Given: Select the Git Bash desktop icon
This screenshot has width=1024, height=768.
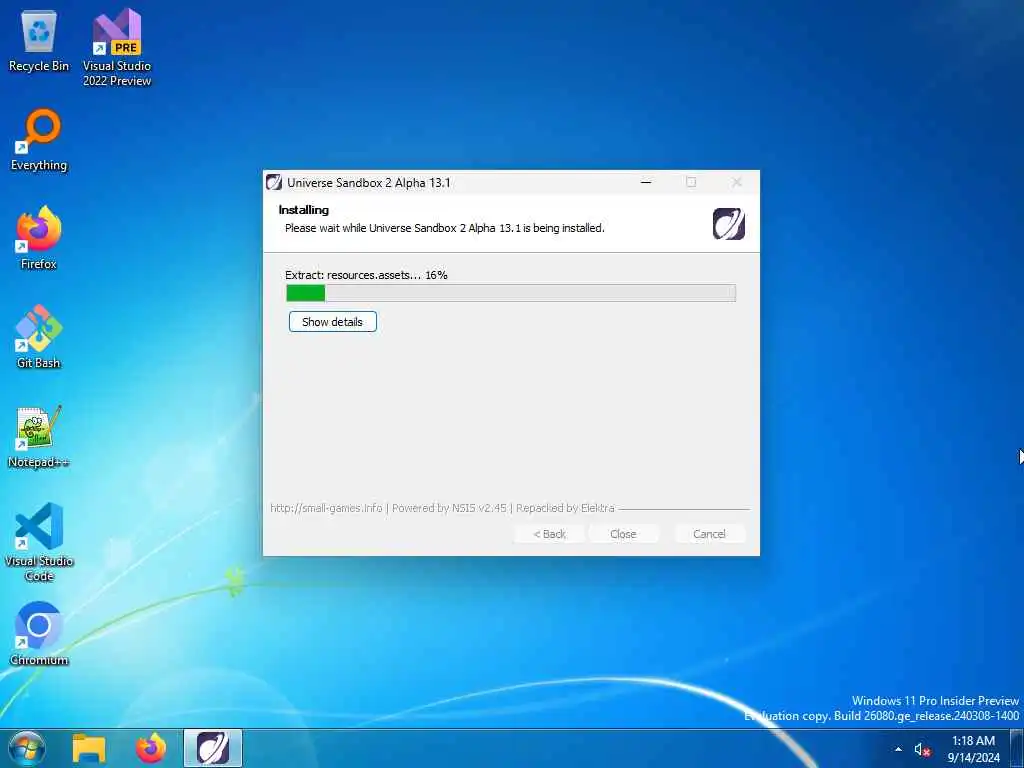Looking at the screenshot, I should [39, 337].
